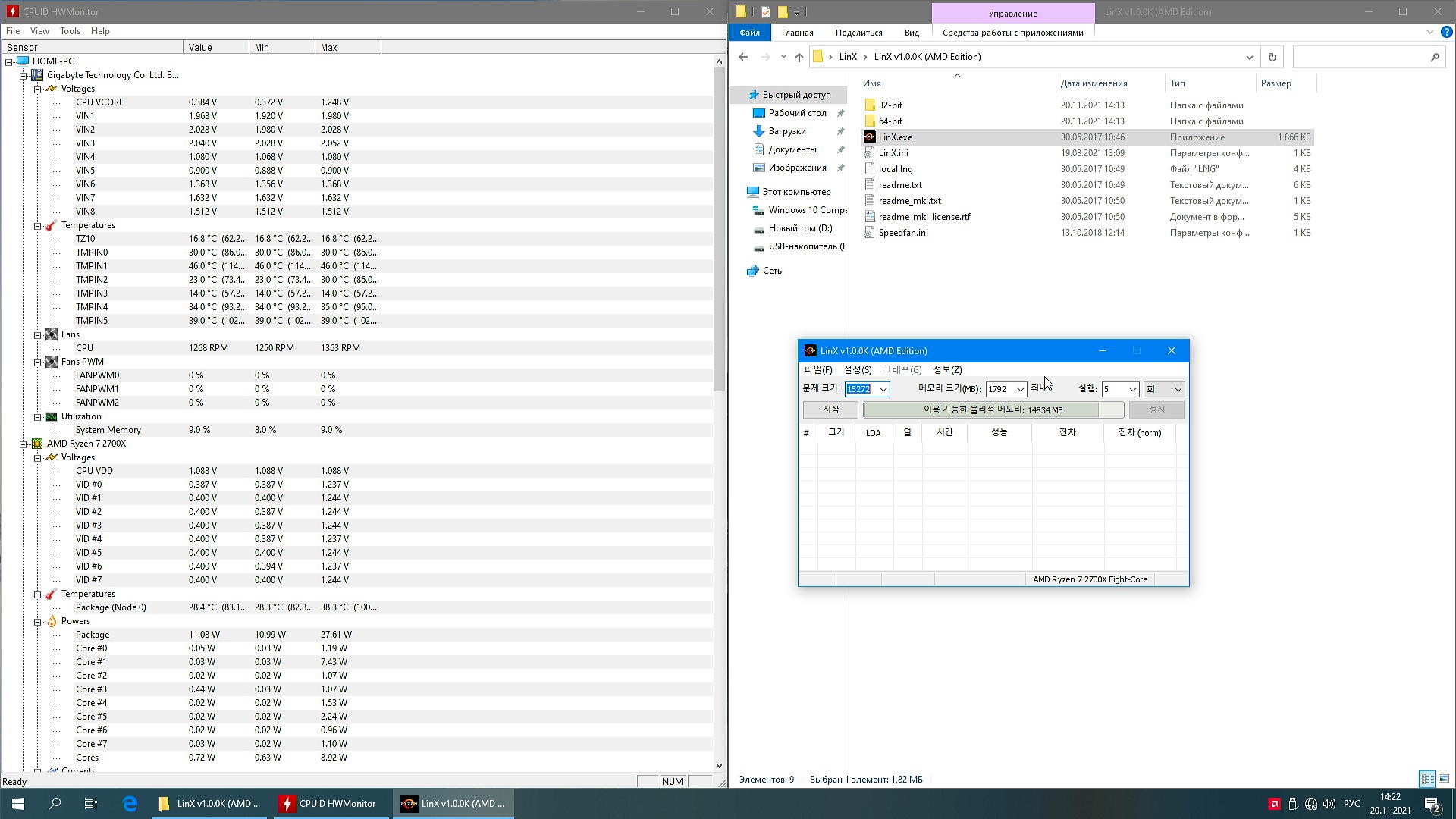Open the Explorer help question icon

pos(1446,33)
